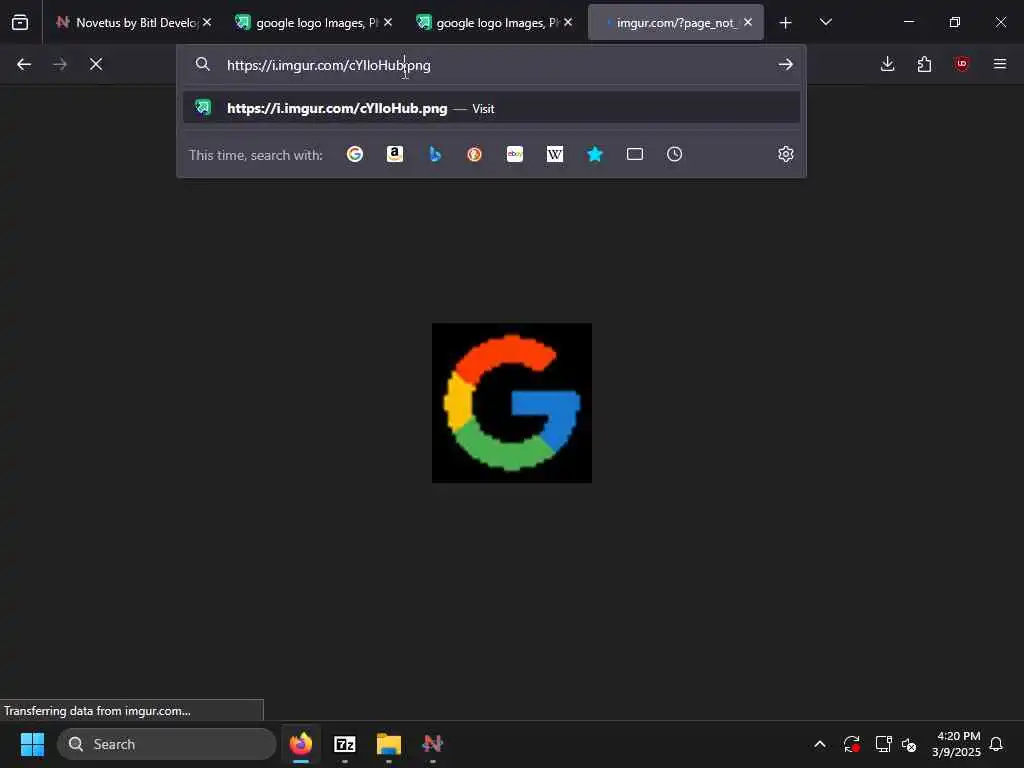Search this time with DuckDuckGo
The width and height of the screenshot is (1024, 768).
[x=475, y=154]
